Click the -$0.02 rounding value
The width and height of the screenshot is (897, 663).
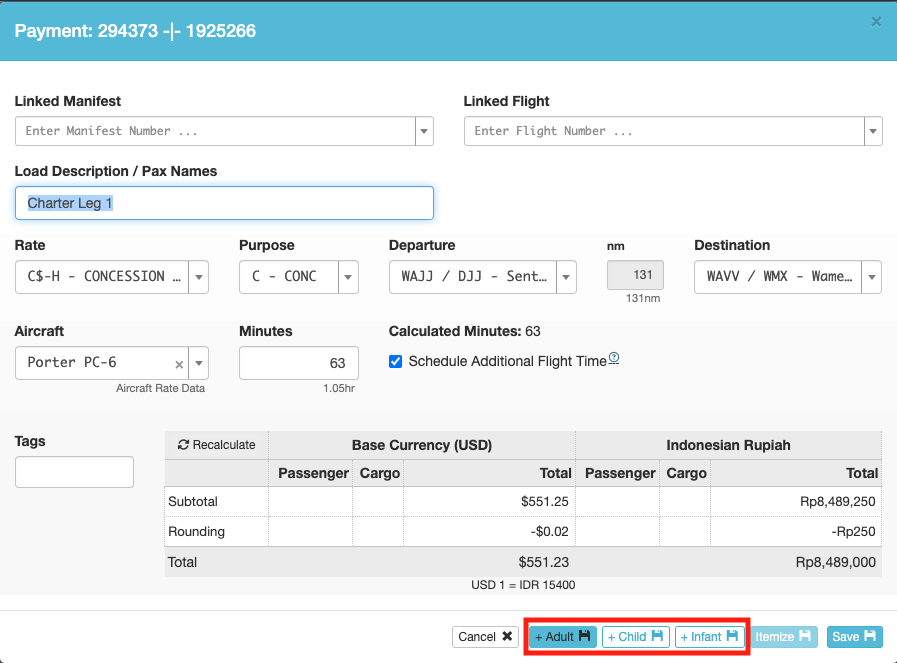pyautogui.click(x=549, y=531)
